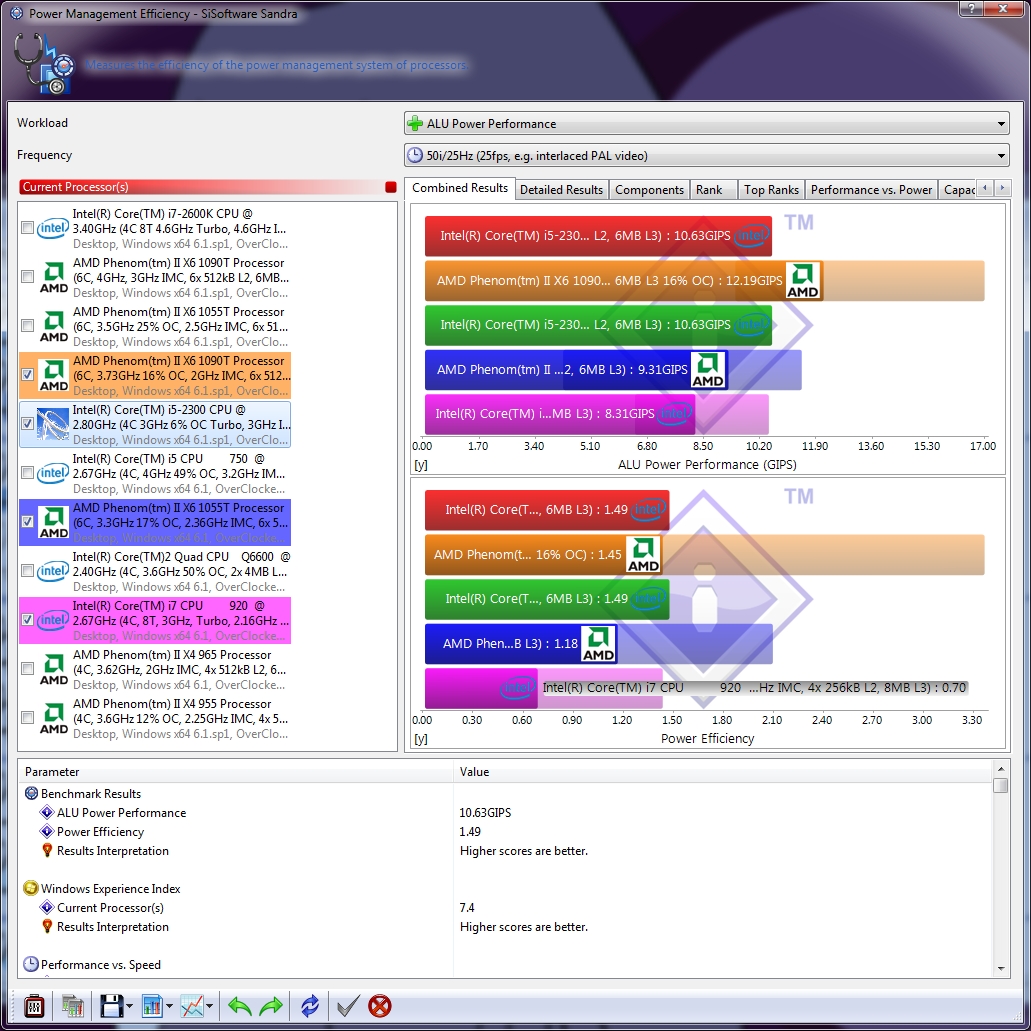Screen dimensions: 1031x1031
Task: Click the tab strip right scroll arrow
Action: pos(1002,188)
